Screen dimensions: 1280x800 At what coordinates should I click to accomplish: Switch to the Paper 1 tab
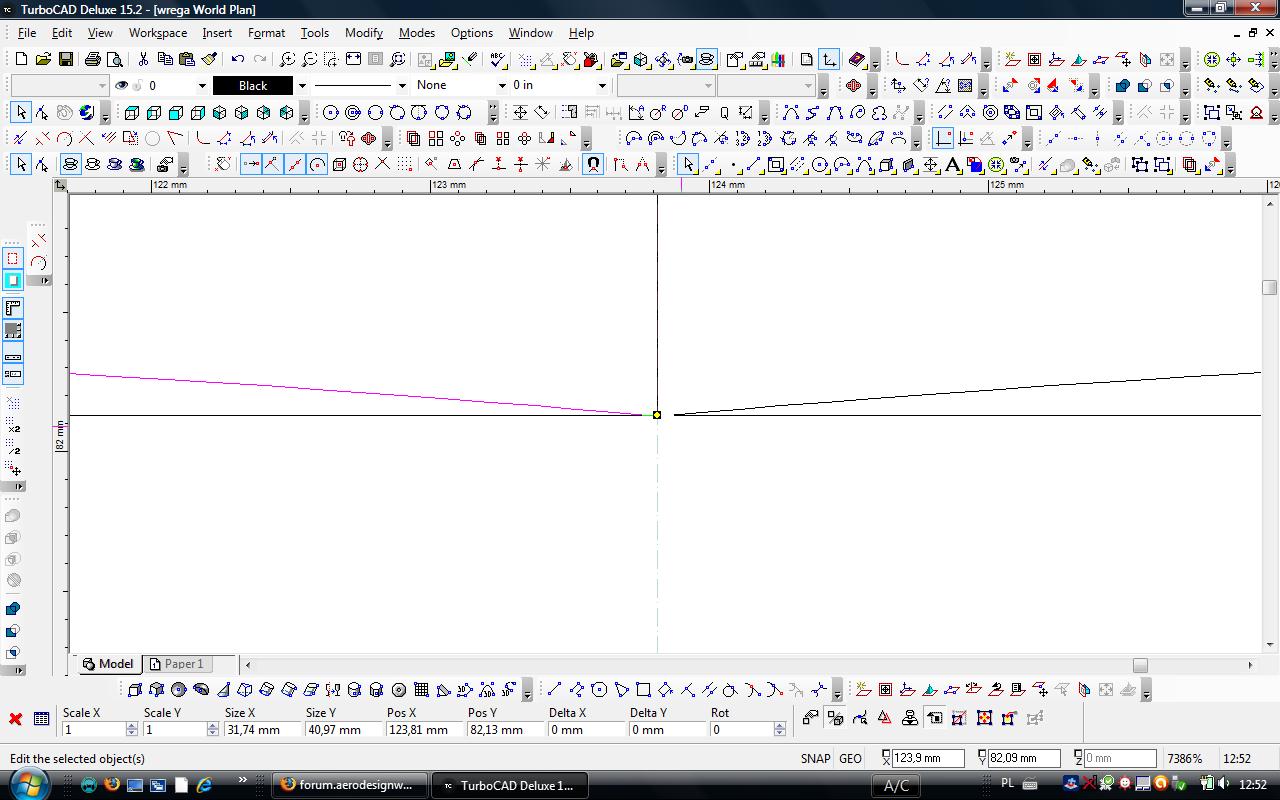[x=178, y=664]
